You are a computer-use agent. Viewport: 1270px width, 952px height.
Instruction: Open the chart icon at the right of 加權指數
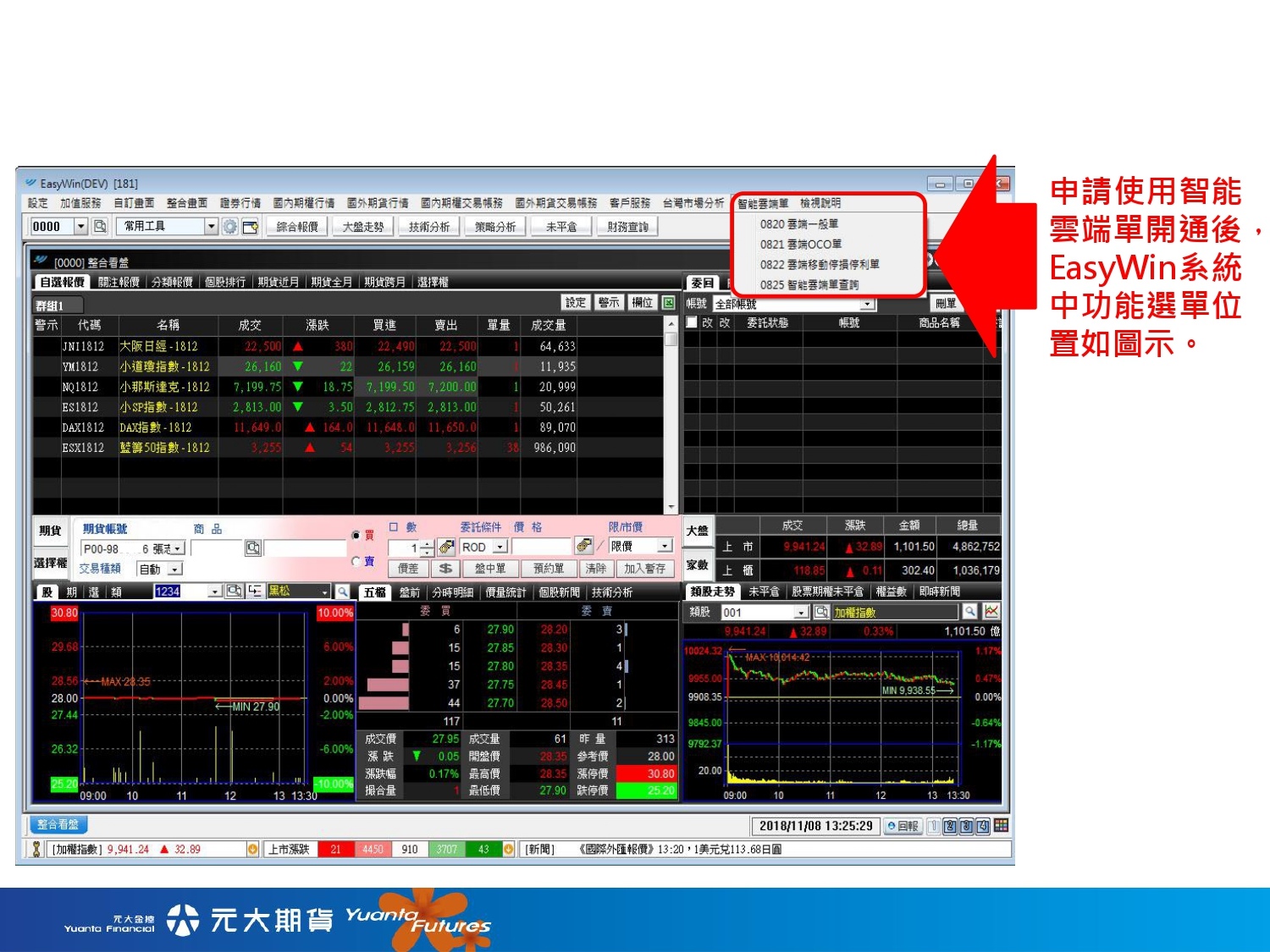tap(991, 611)
